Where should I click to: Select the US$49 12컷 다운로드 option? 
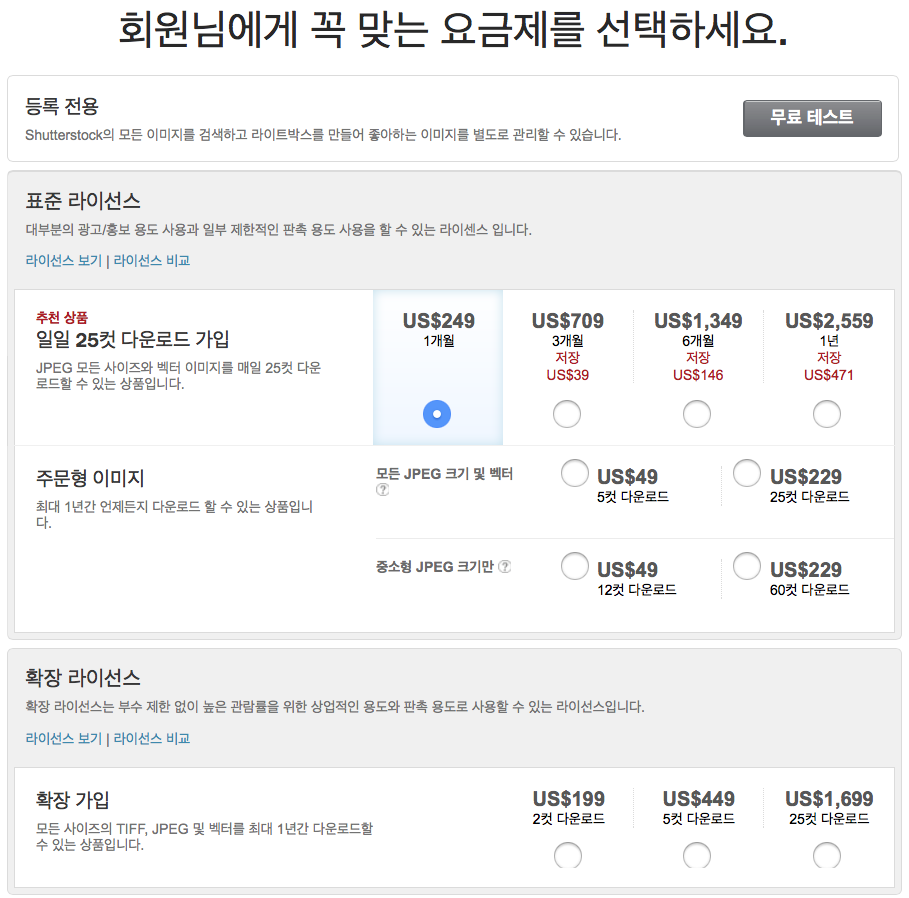(x=575, y=566)
